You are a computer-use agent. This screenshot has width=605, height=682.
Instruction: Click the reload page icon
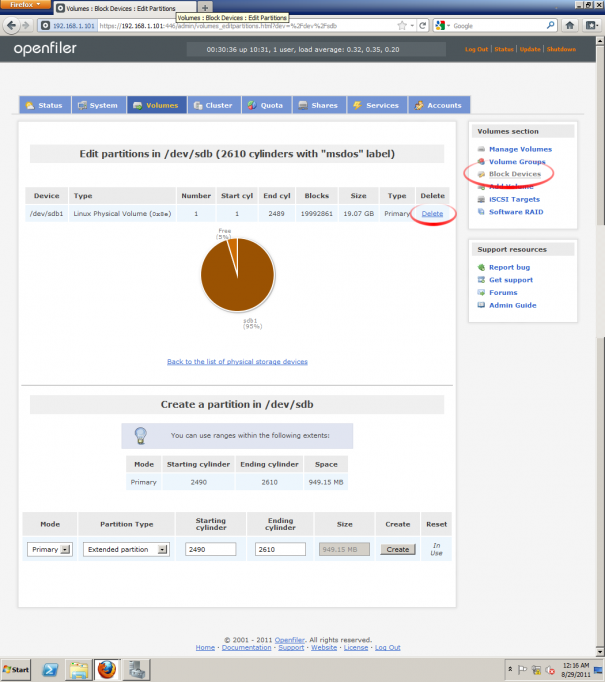422,26
